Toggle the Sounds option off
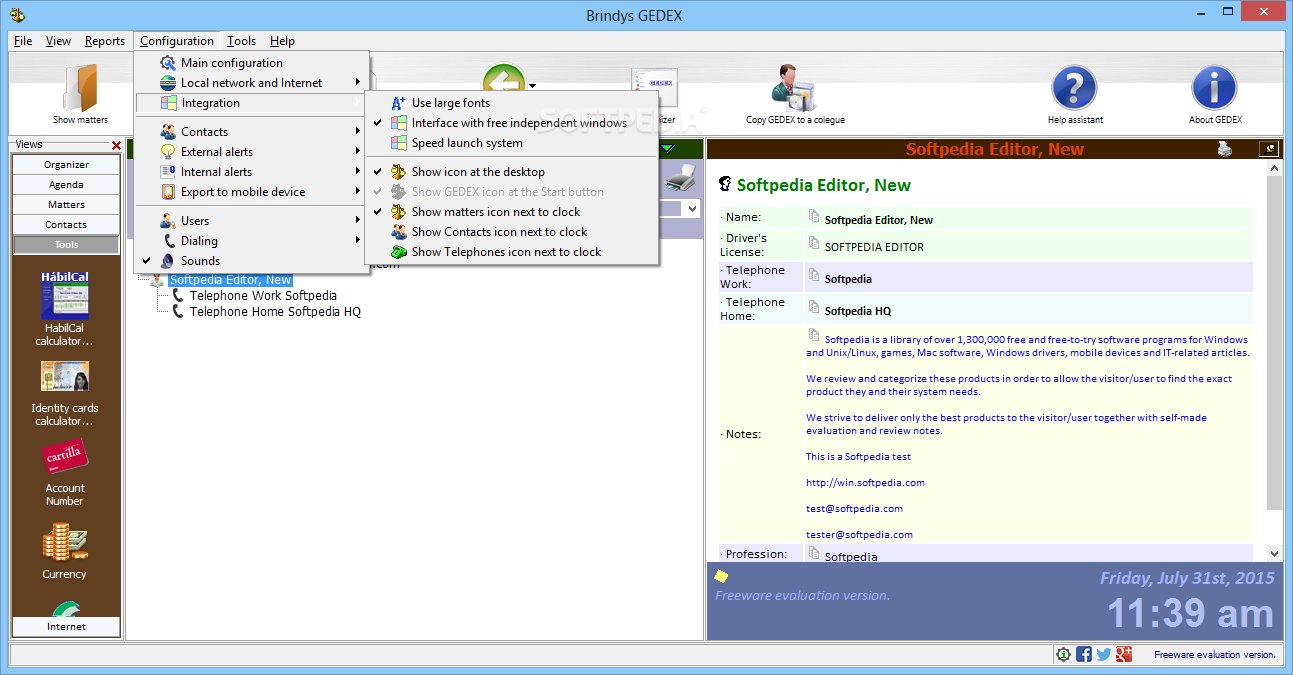The image size is (1293, 675). pyautogui.click(x=251, y=261)
